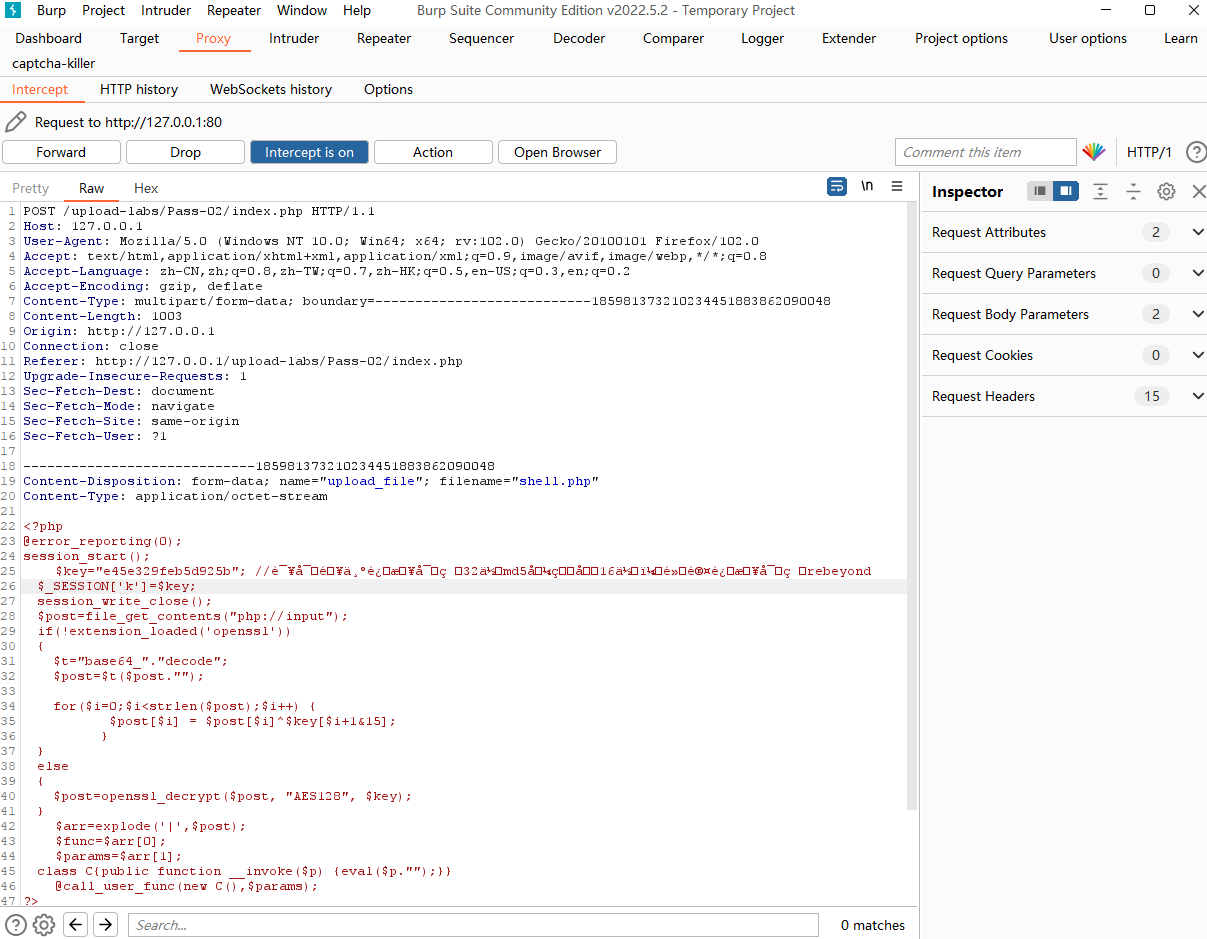Open the highlight color picker icon
The width and height of the screenshot is (1207, 939).
1094,152
